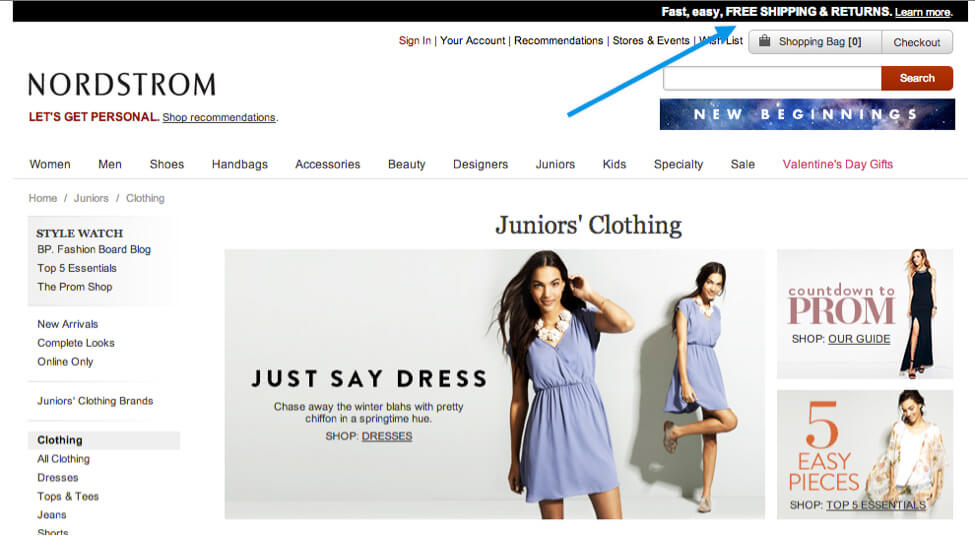Open the Women menu
This screenshot has height=536, width=975.
(x=50, y=164)
